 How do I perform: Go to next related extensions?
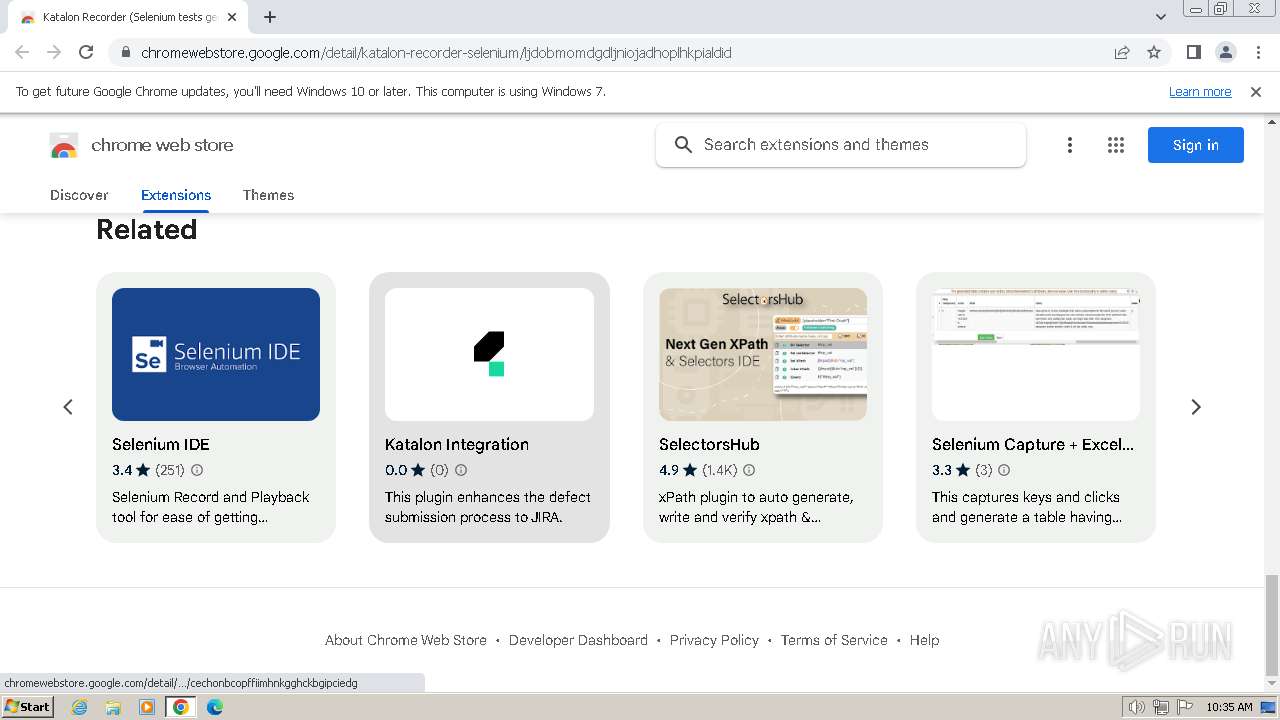click(x=1196, y=407)
